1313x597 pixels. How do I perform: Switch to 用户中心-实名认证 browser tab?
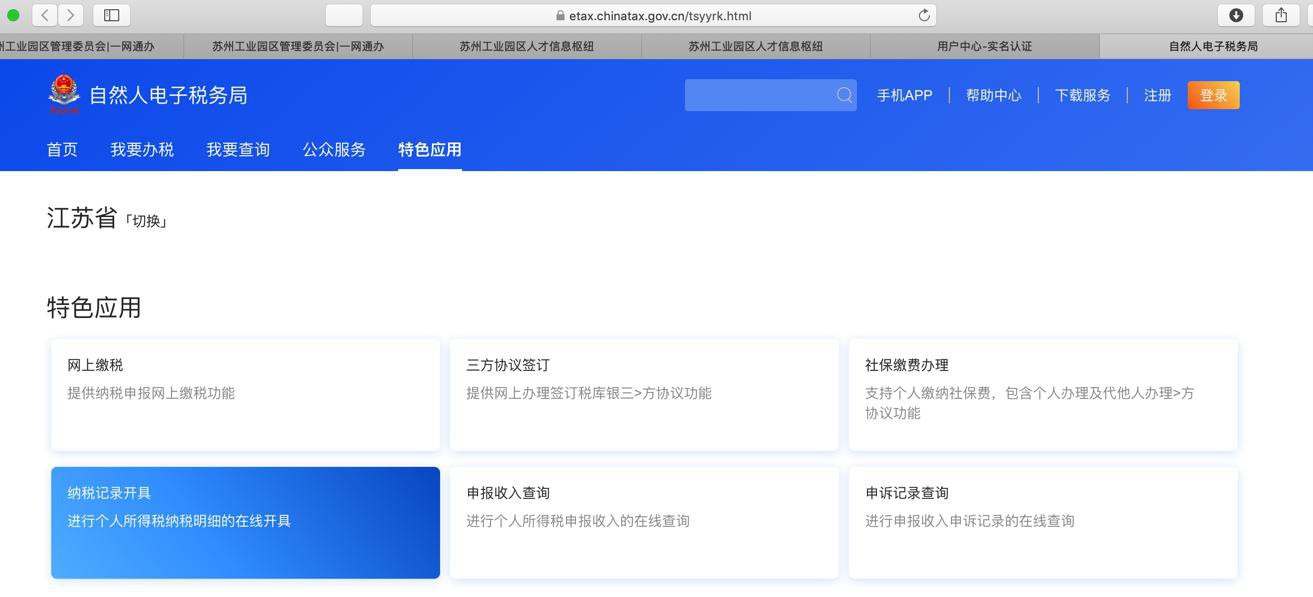pyautogui.click(x=984, y=46)
